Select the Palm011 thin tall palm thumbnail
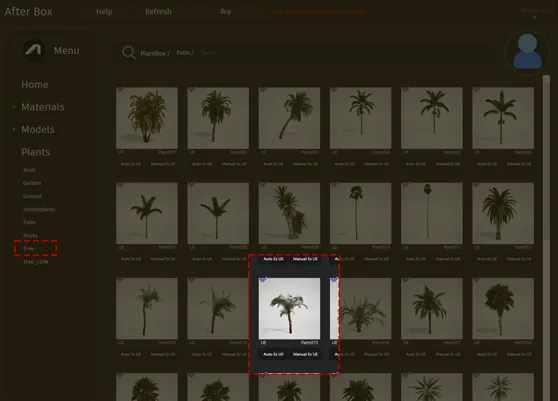 (432, 213)
